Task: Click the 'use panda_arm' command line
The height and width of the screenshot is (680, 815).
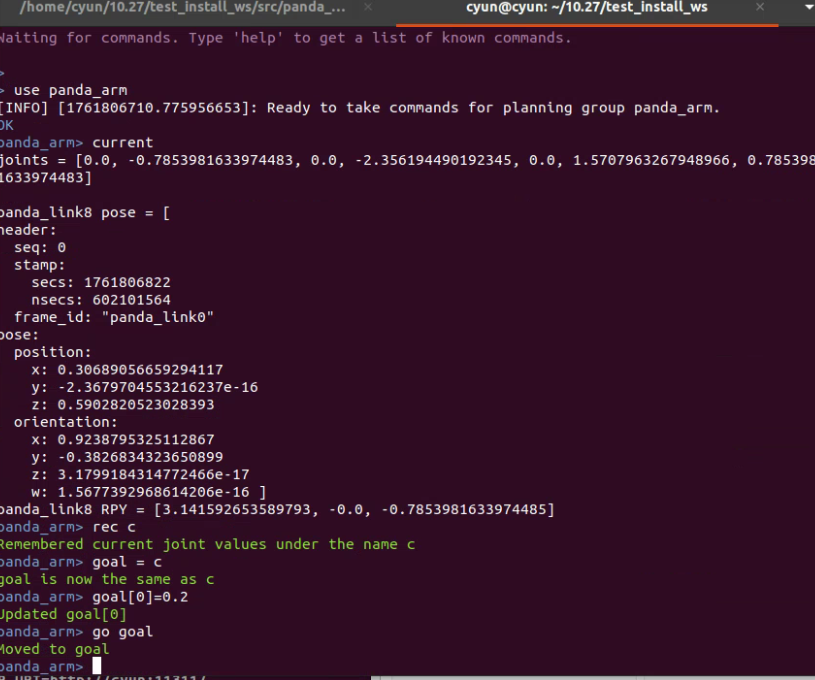Action: pos(70,90)
